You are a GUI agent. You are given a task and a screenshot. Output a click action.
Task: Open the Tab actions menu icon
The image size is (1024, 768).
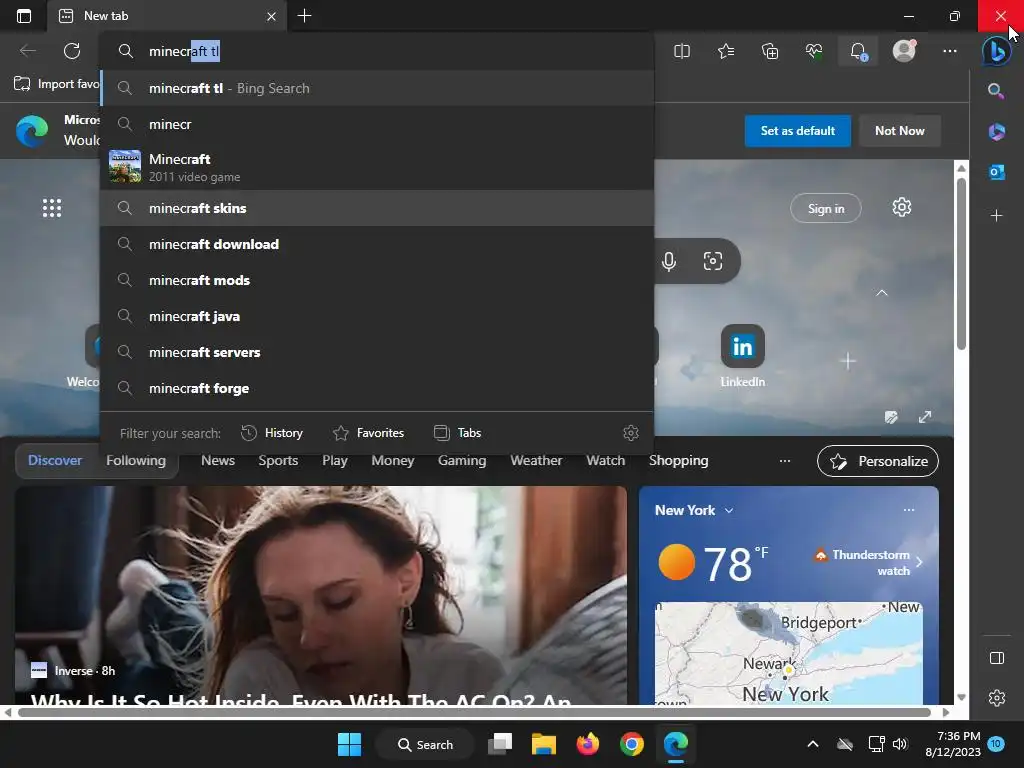(24, 16)
